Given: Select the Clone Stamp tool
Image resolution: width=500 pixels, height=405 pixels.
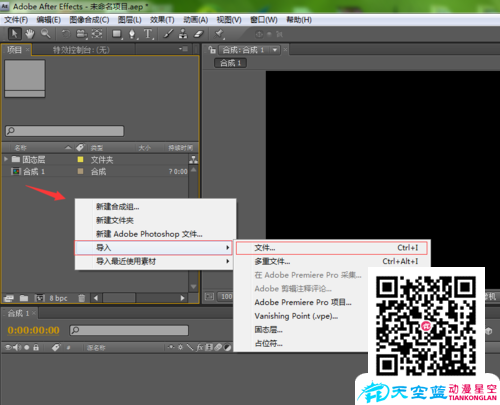Looking at the screenshot, I should (x=183, y=34).
